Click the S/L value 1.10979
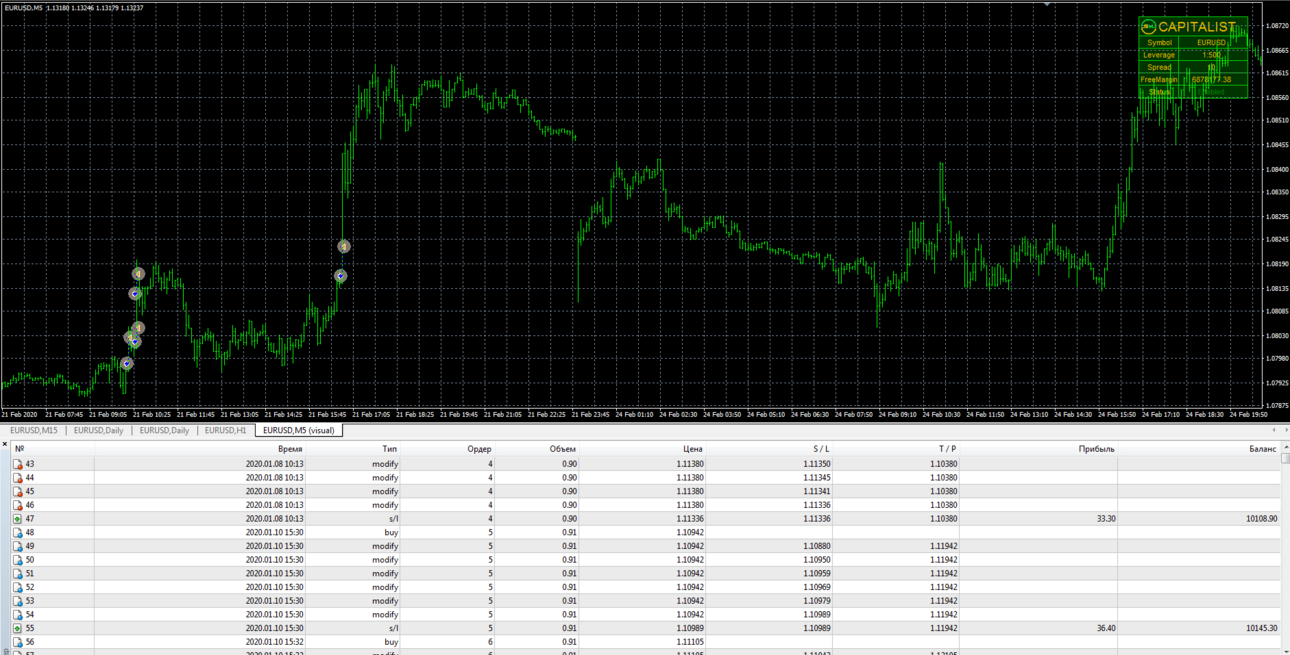 (816, 601)
